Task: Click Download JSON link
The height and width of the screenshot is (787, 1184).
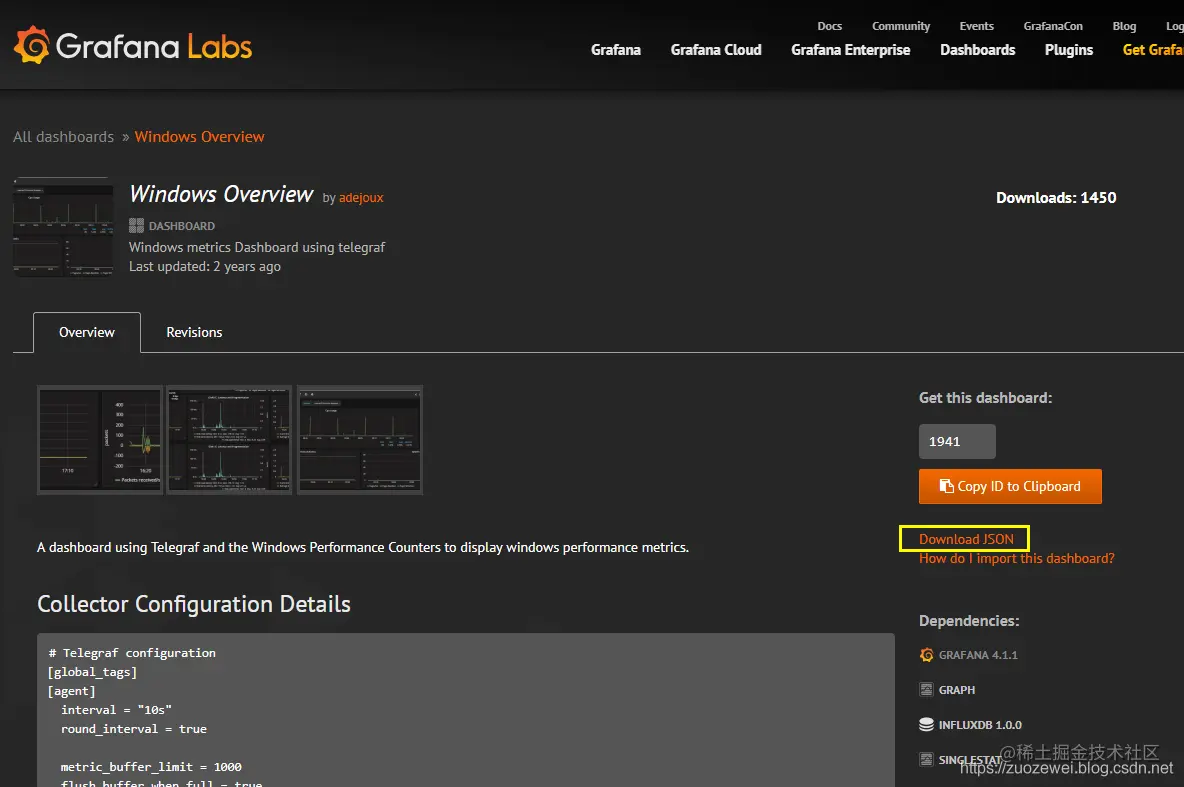Action: [966, 539]
